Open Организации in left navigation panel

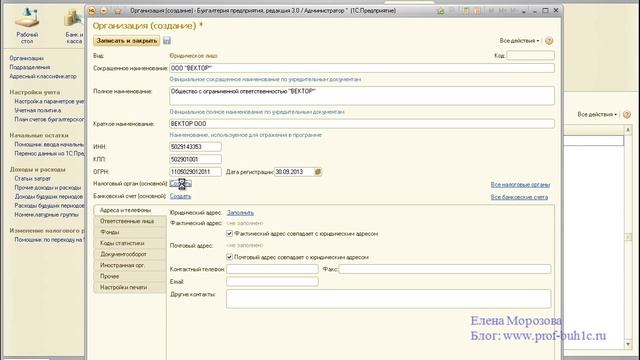[27, 58]
